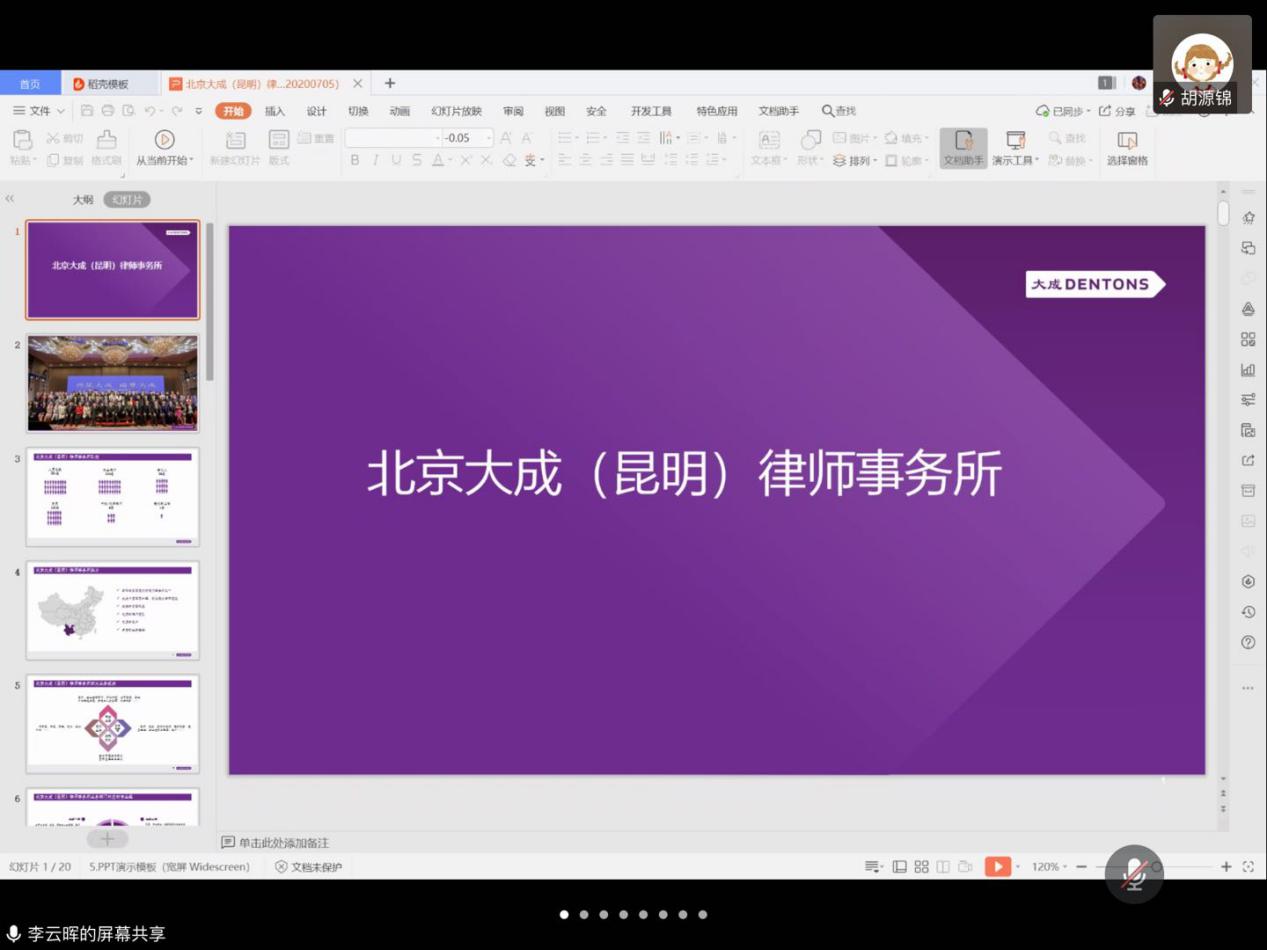Click the fit-to-window icon in status bar

[1248, 867]
